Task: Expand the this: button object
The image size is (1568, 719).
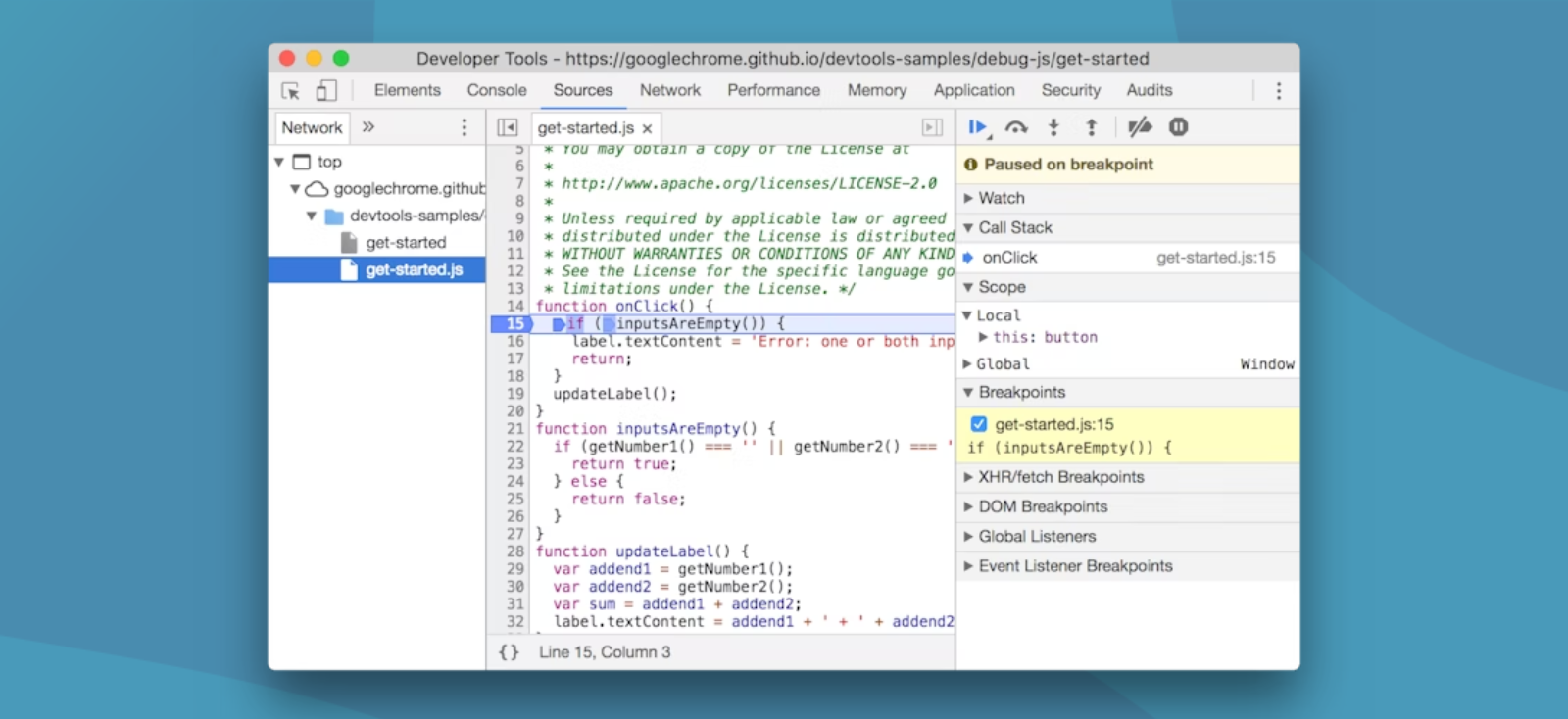Action: (x=983, y=337)
